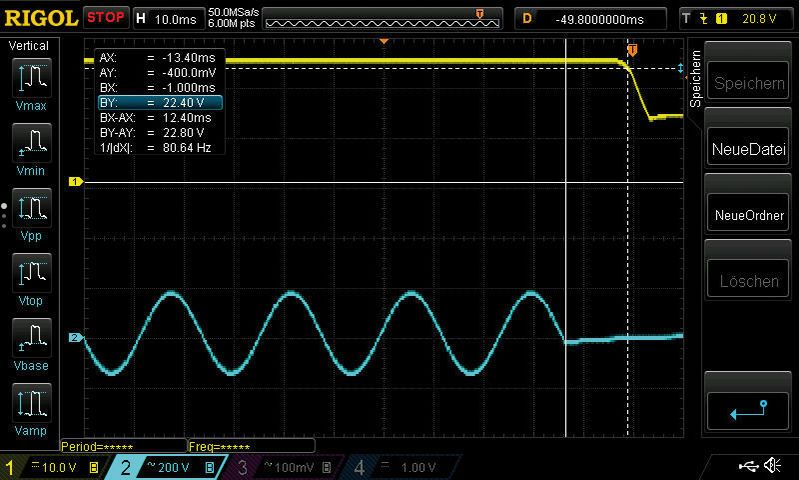Select the Vbase measurement icon
The width and height of the screenshot is (799, 480).
coord(31,343)
